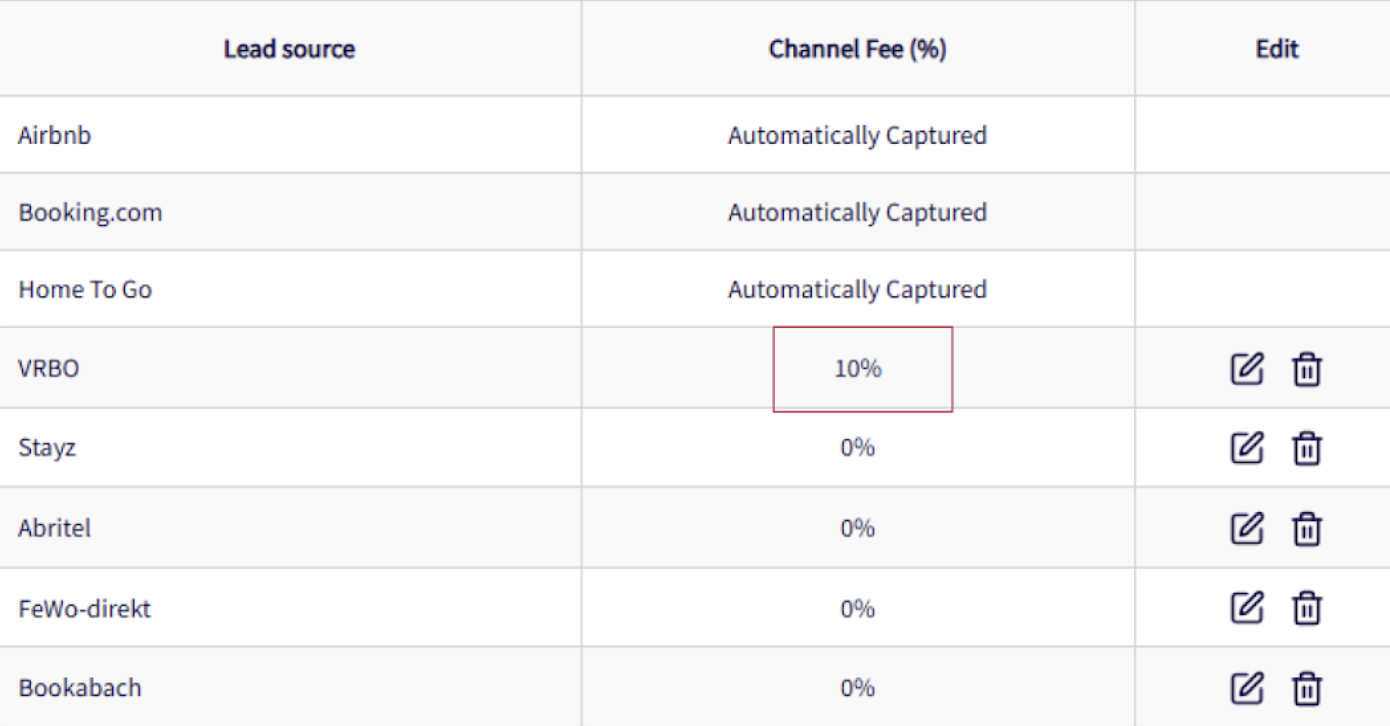Open edit for Abritel row
The height and width of the screenshot is (726, 1390).
tap(1246, 528)
